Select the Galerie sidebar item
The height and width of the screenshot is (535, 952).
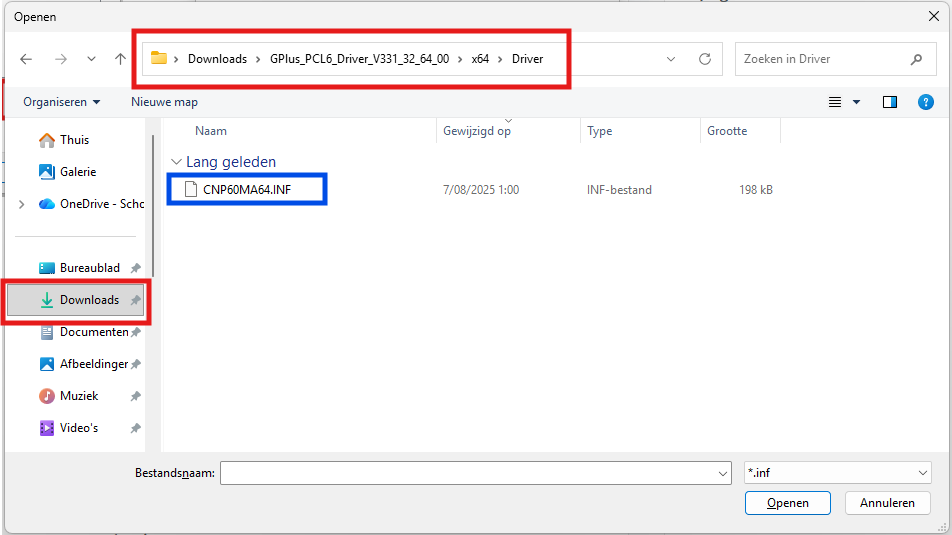click(77, 172)
